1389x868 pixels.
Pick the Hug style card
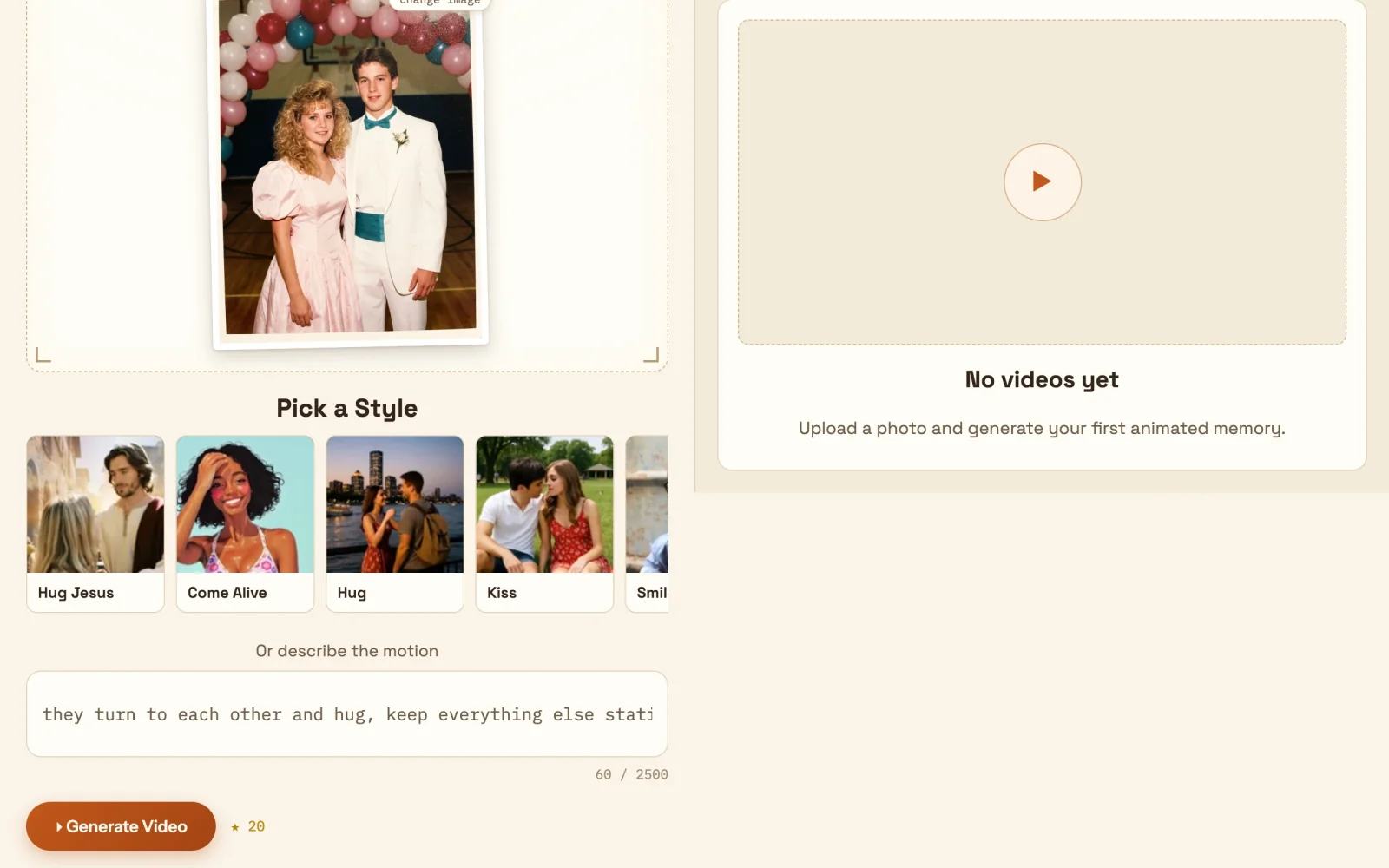tap(395, 524)
